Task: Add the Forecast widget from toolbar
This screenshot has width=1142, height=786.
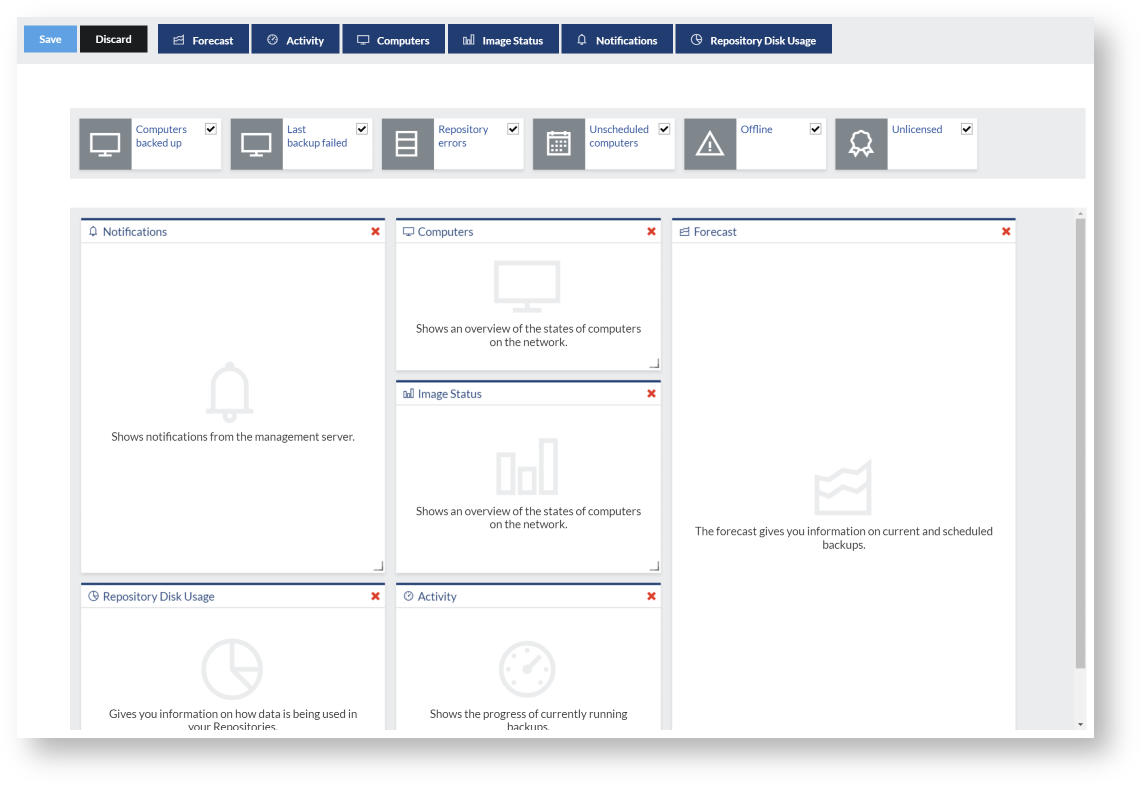Action: 203,40
